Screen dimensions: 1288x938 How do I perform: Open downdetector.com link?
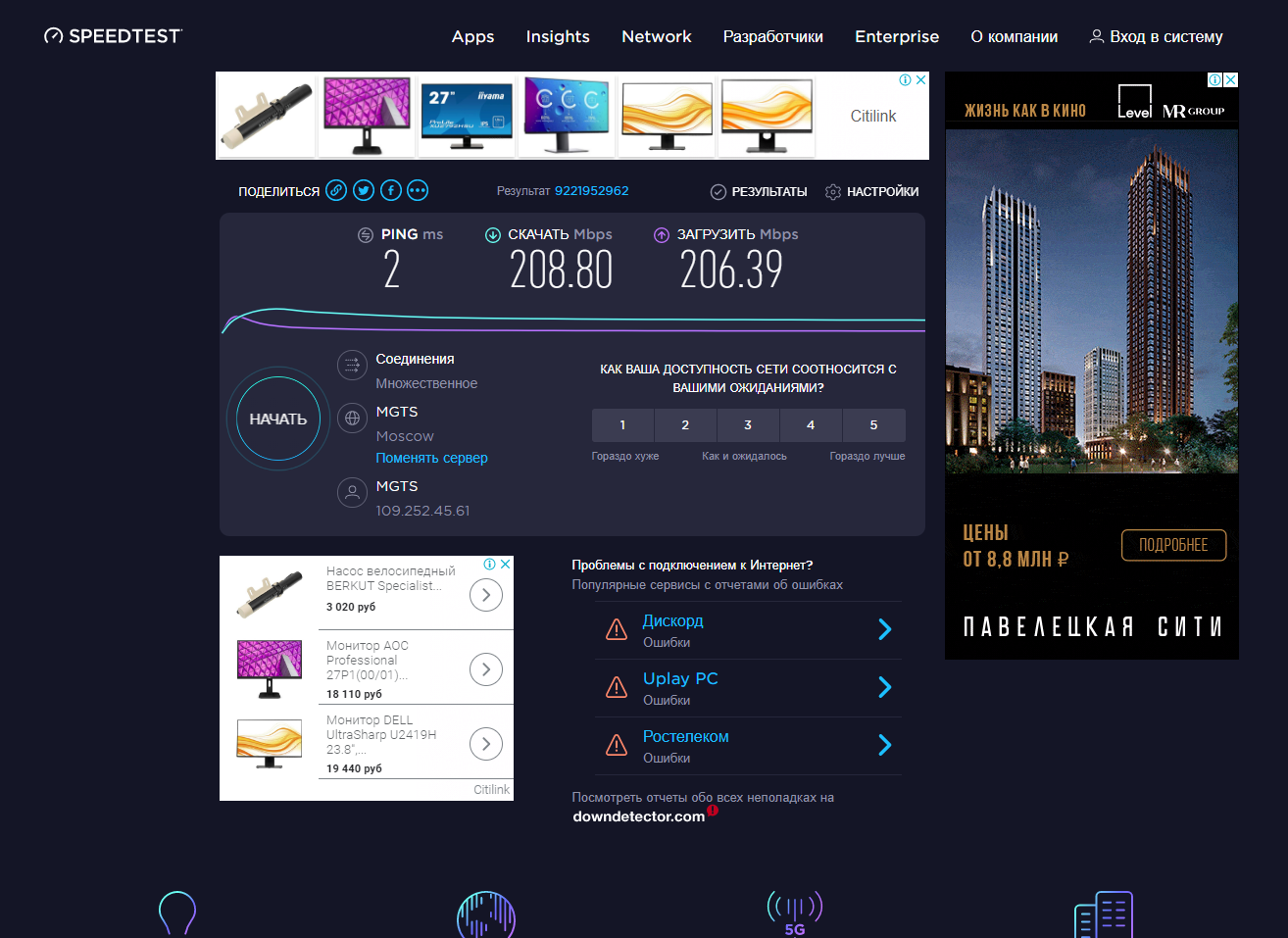[x=639, y=816]
